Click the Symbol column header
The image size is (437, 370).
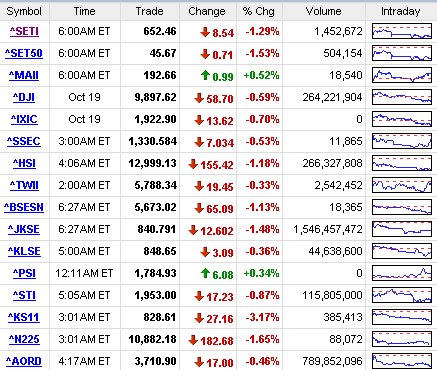tap(24, 11)
